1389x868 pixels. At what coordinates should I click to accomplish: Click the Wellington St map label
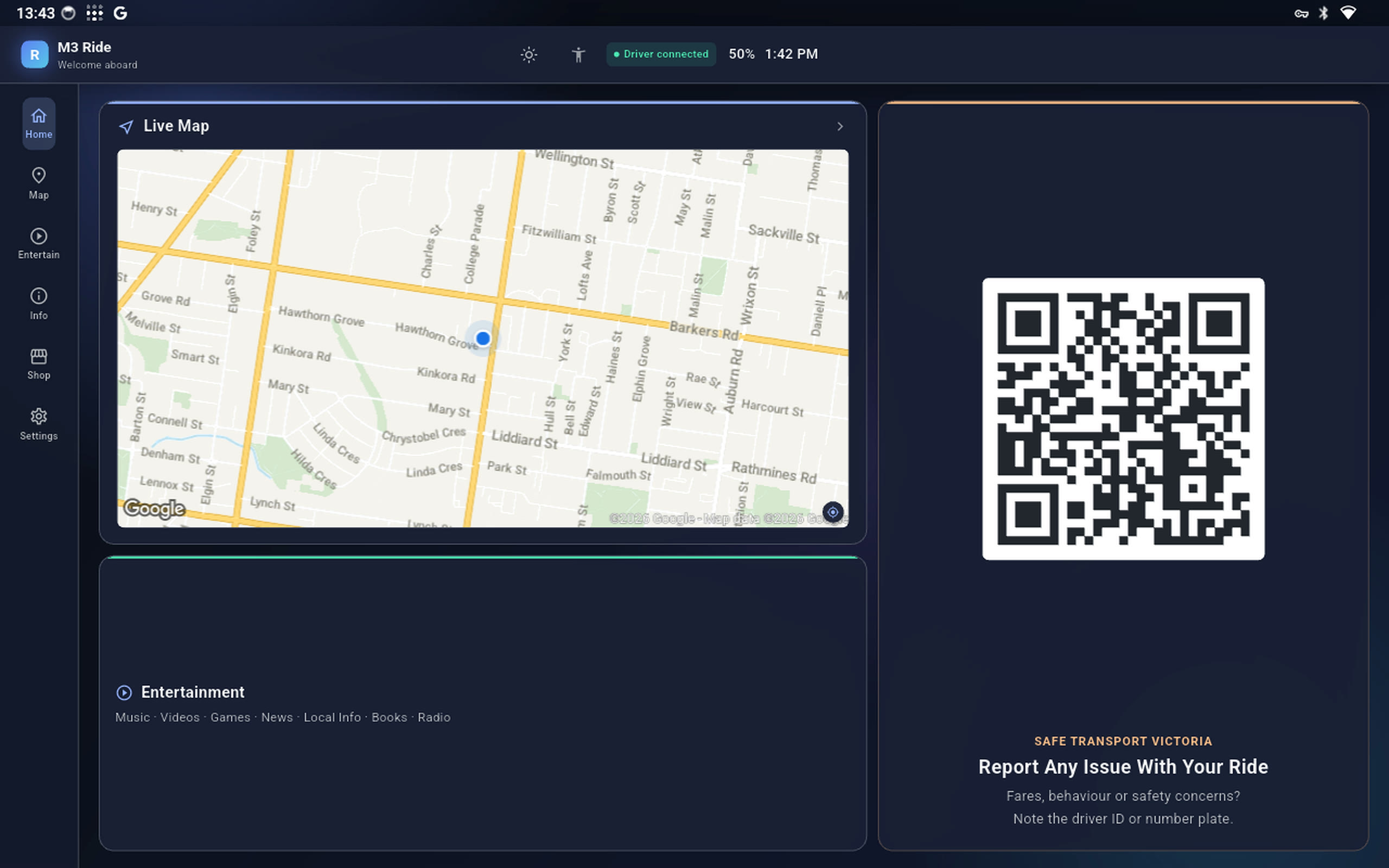coord(574,159)
